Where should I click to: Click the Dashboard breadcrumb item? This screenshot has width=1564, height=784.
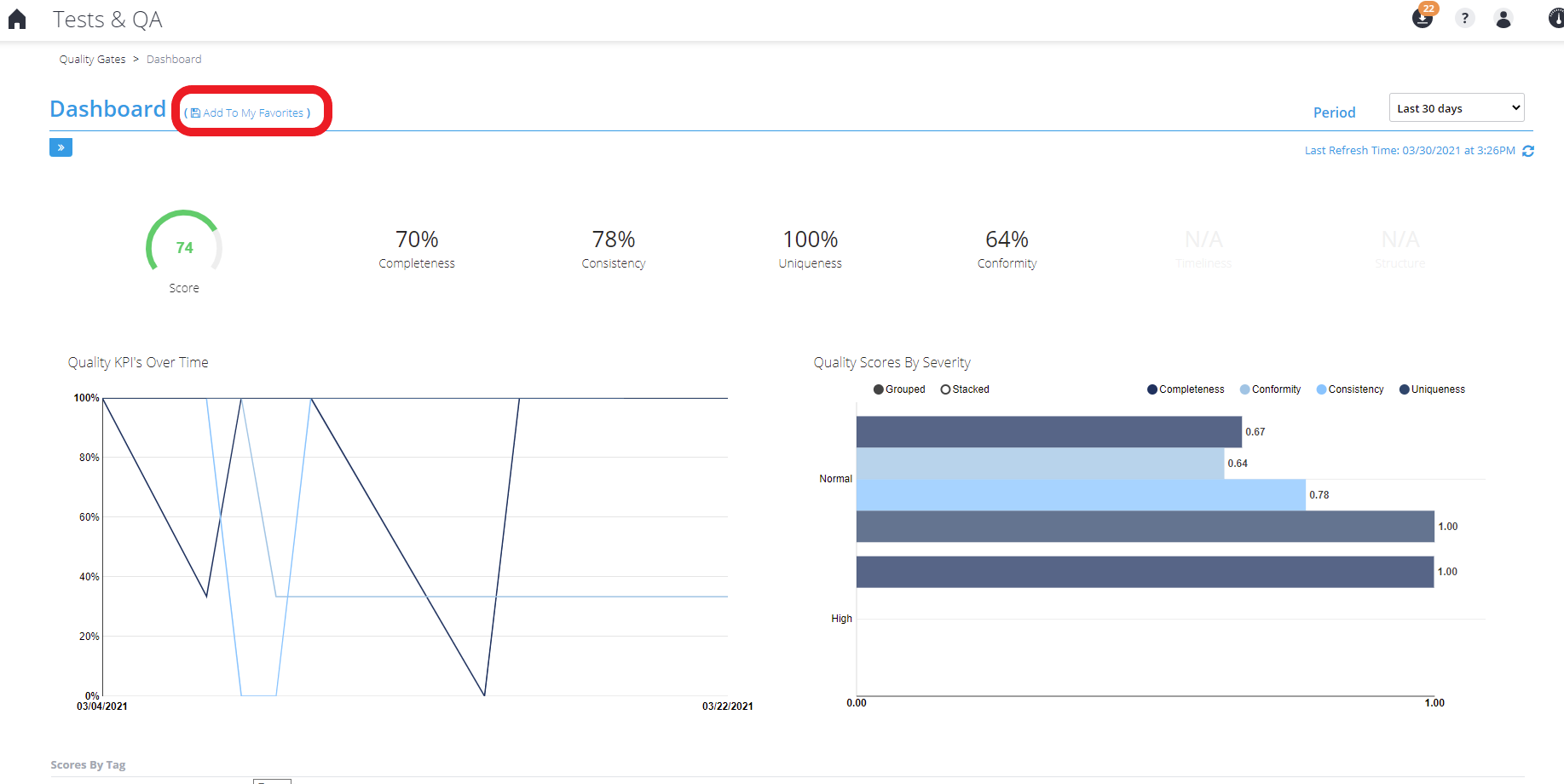[174, 60]
